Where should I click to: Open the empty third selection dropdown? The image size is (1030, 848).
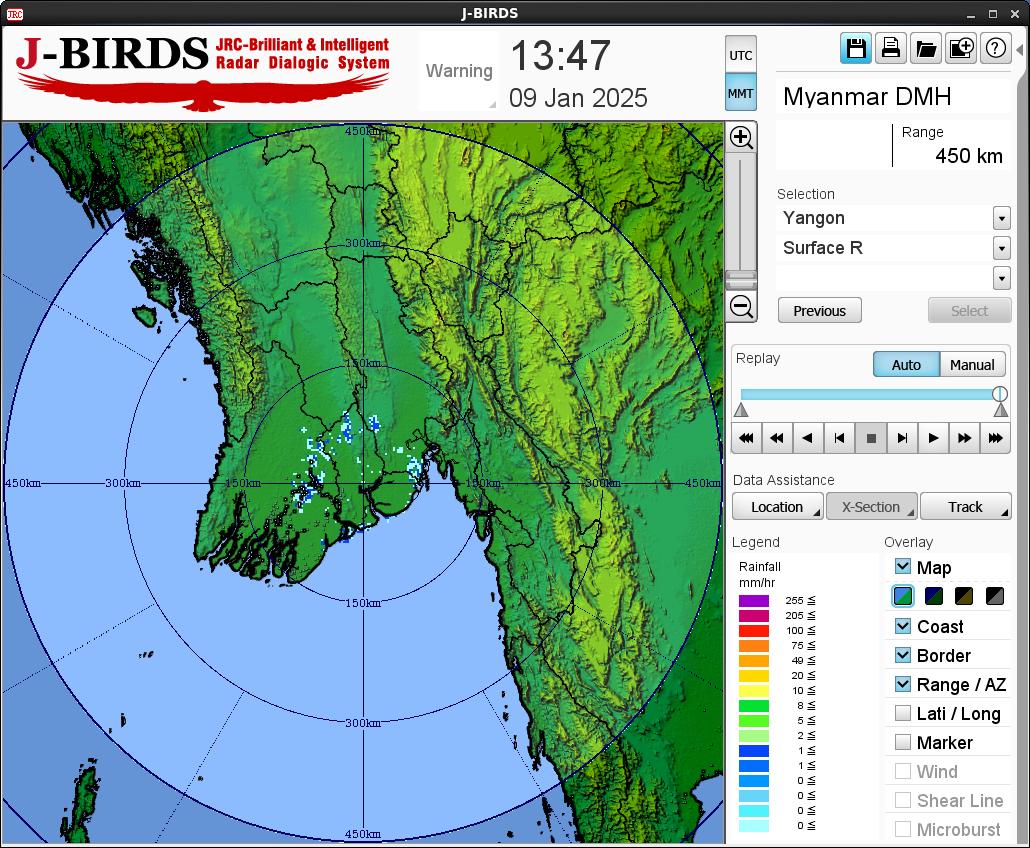point(1001,278)
